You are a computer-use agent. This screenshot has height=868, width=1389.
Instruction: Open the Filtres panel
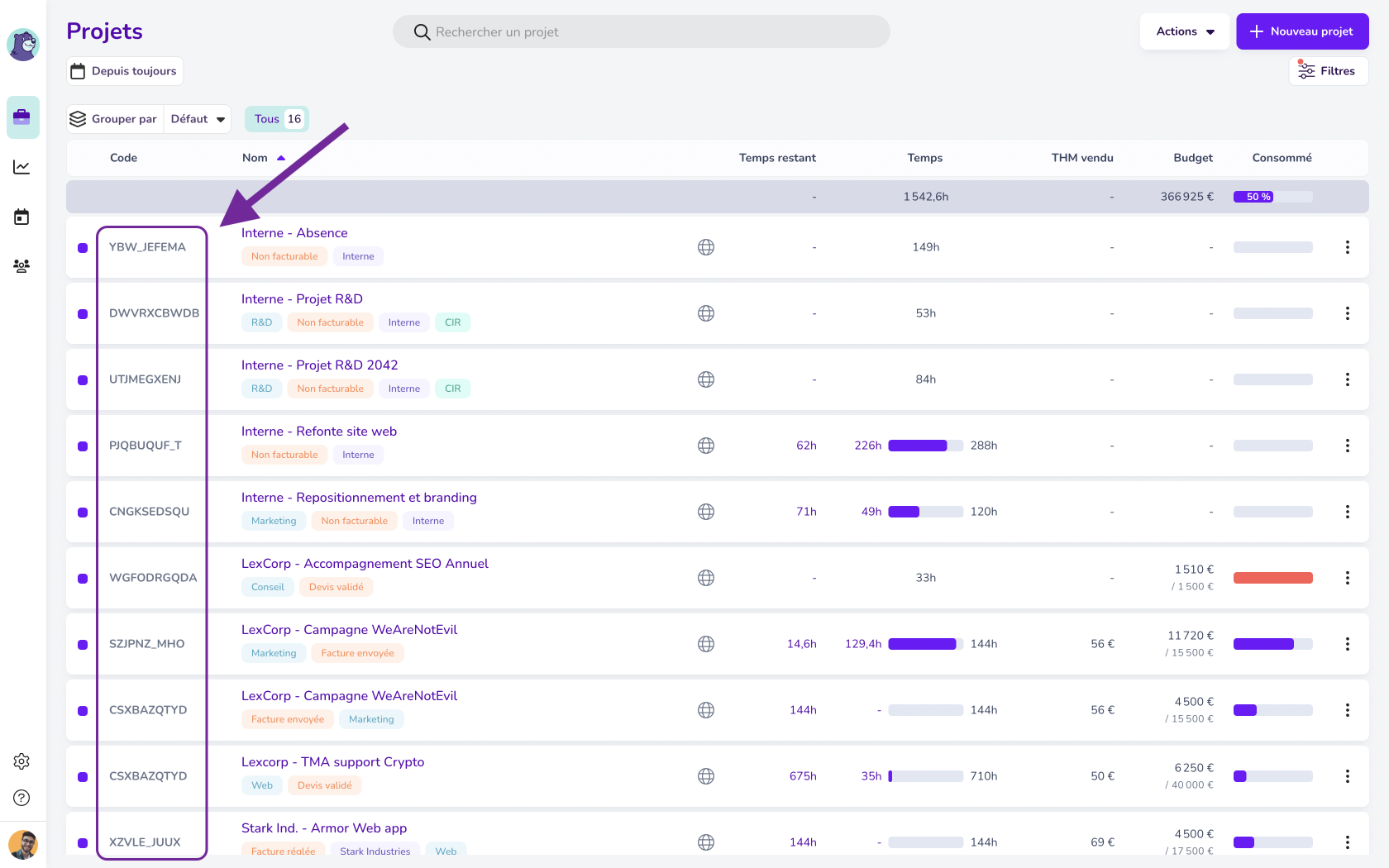(1328, 71)
